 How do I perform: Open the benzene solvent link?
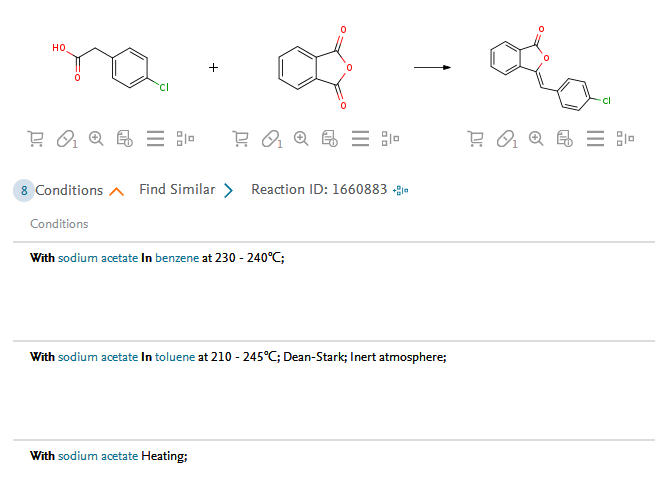point(177,258)
